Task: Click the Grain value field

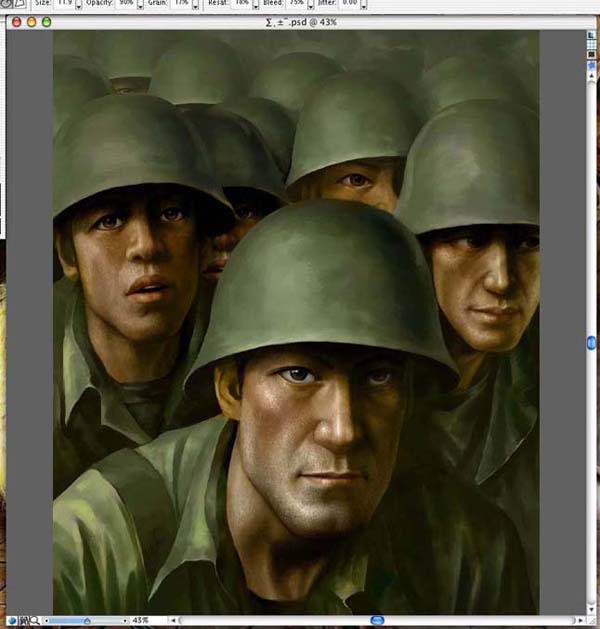Action: [181, 3]
